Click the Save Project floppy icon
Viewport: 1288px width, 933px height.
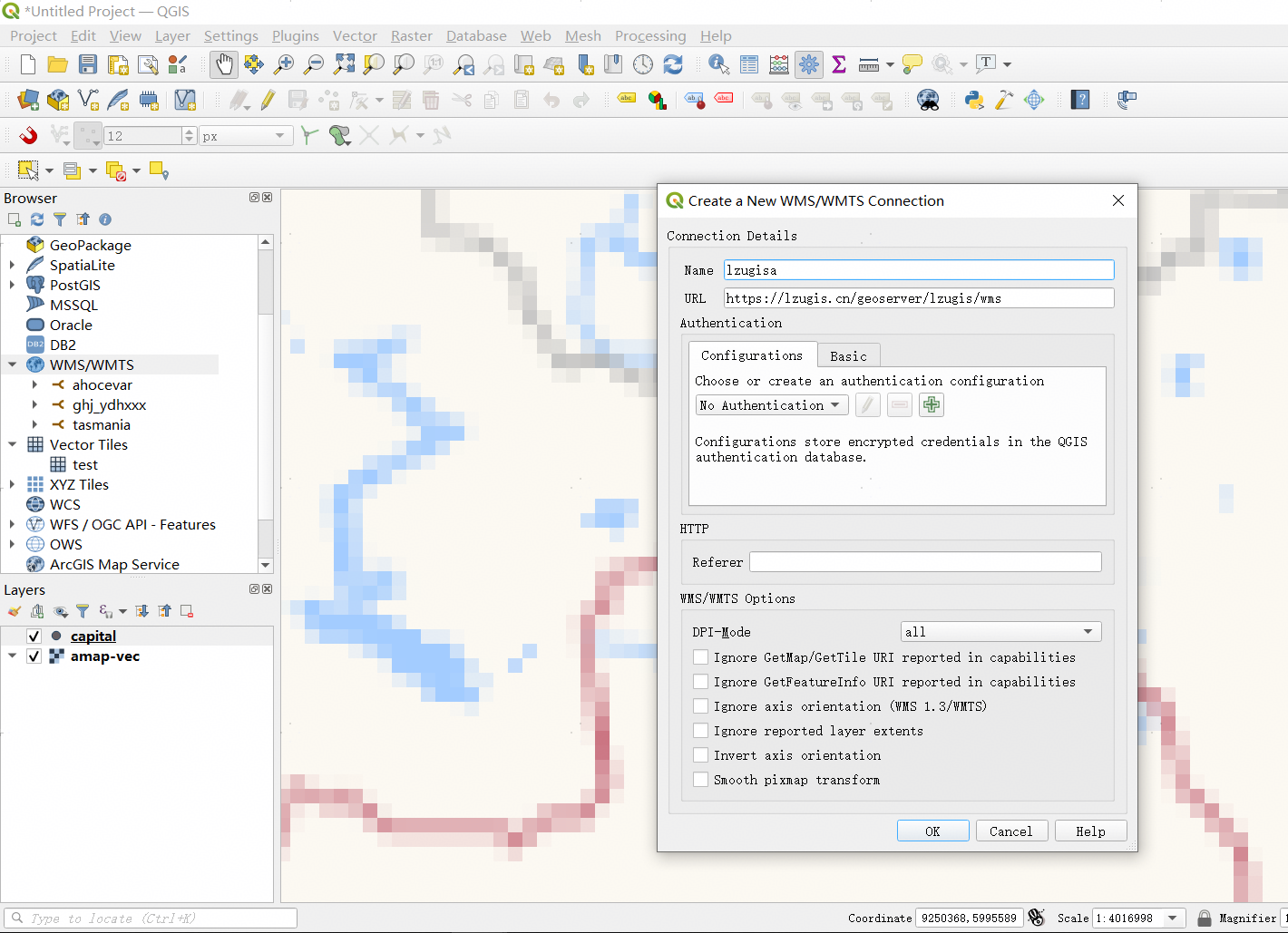click(x=88, y=64)
